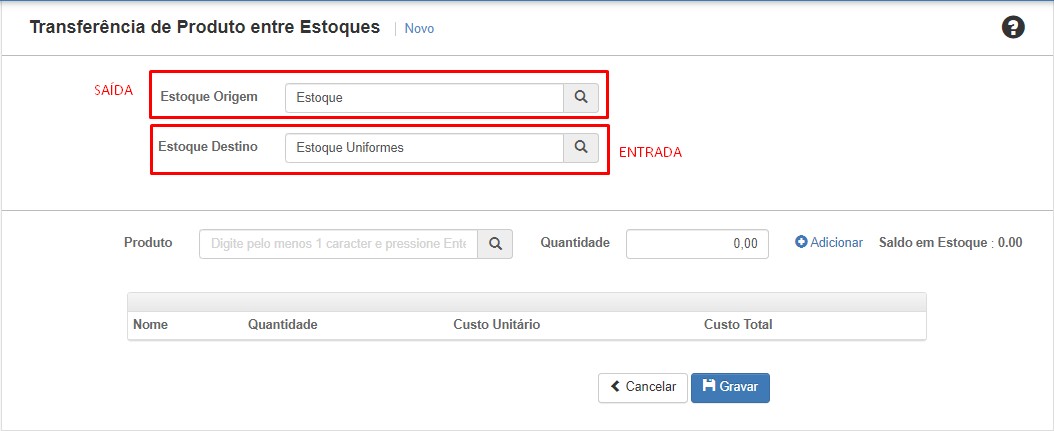This screenshot has width=1054, height=431.
Task: Click the Produto search input
Action: 338,244
